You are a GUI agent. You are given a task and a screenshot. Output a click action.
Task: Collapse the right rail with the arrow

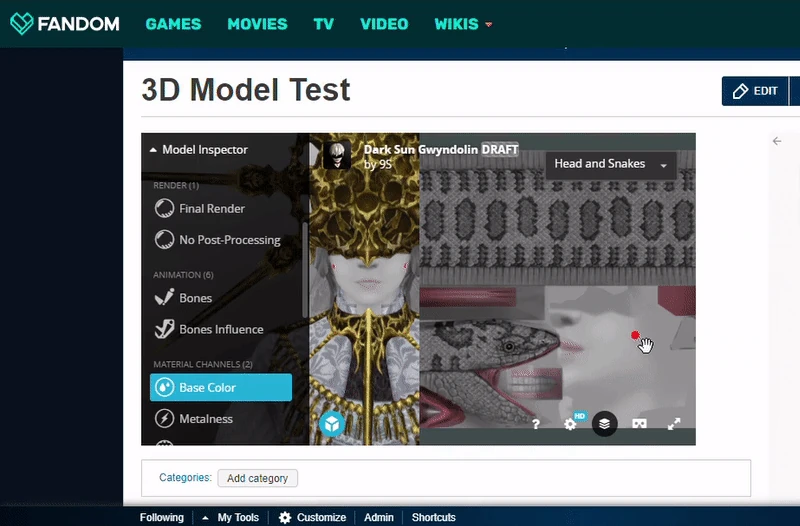pos(777,141)
